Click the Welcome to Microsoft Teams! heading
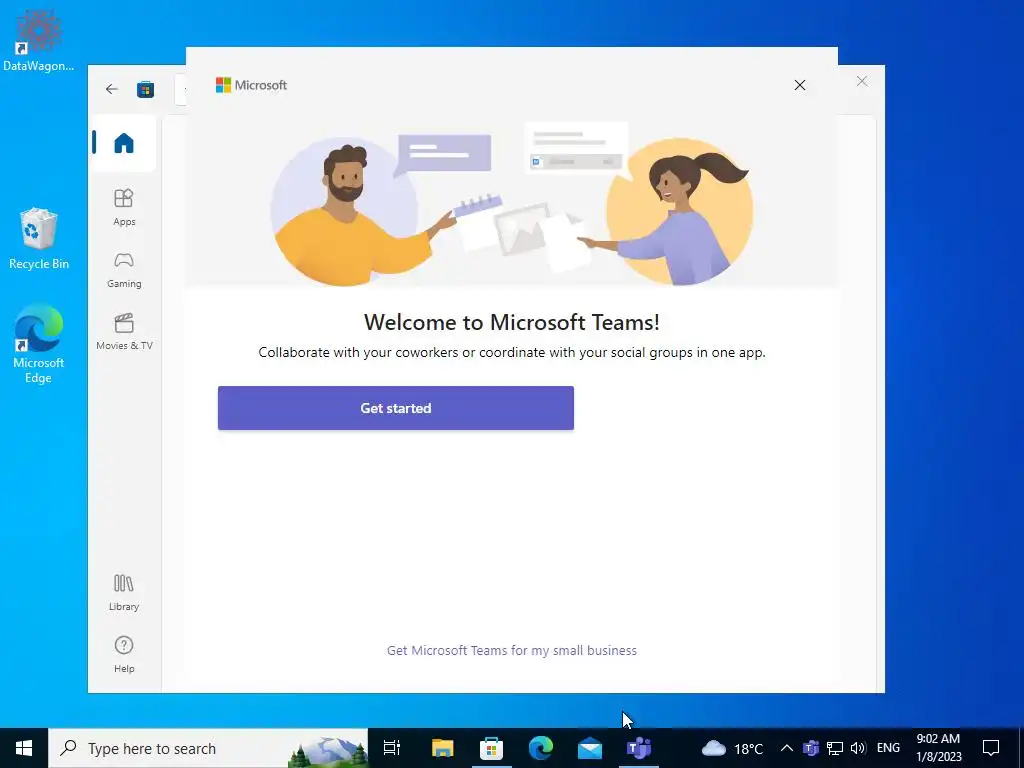This screenshot has width=1024, height=768. point(511,322)
